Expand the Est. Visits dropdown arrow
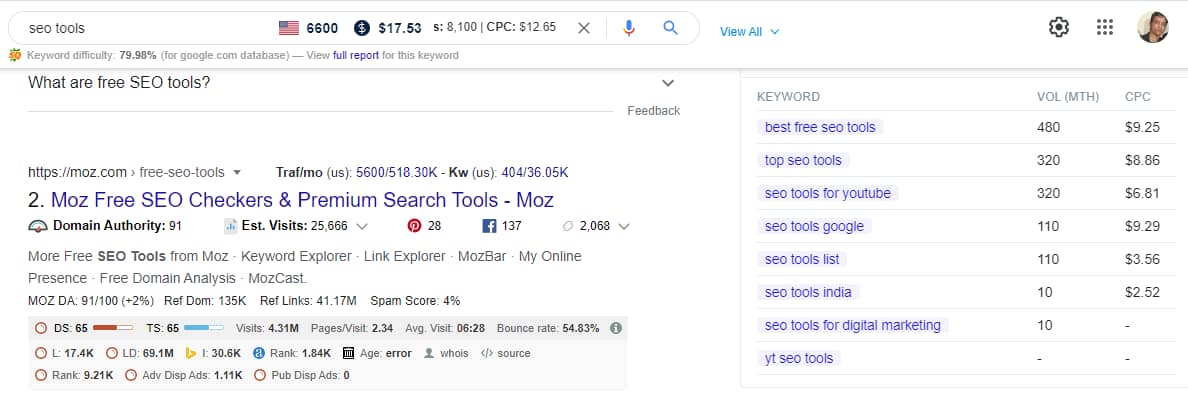 (x=362, y=226)
